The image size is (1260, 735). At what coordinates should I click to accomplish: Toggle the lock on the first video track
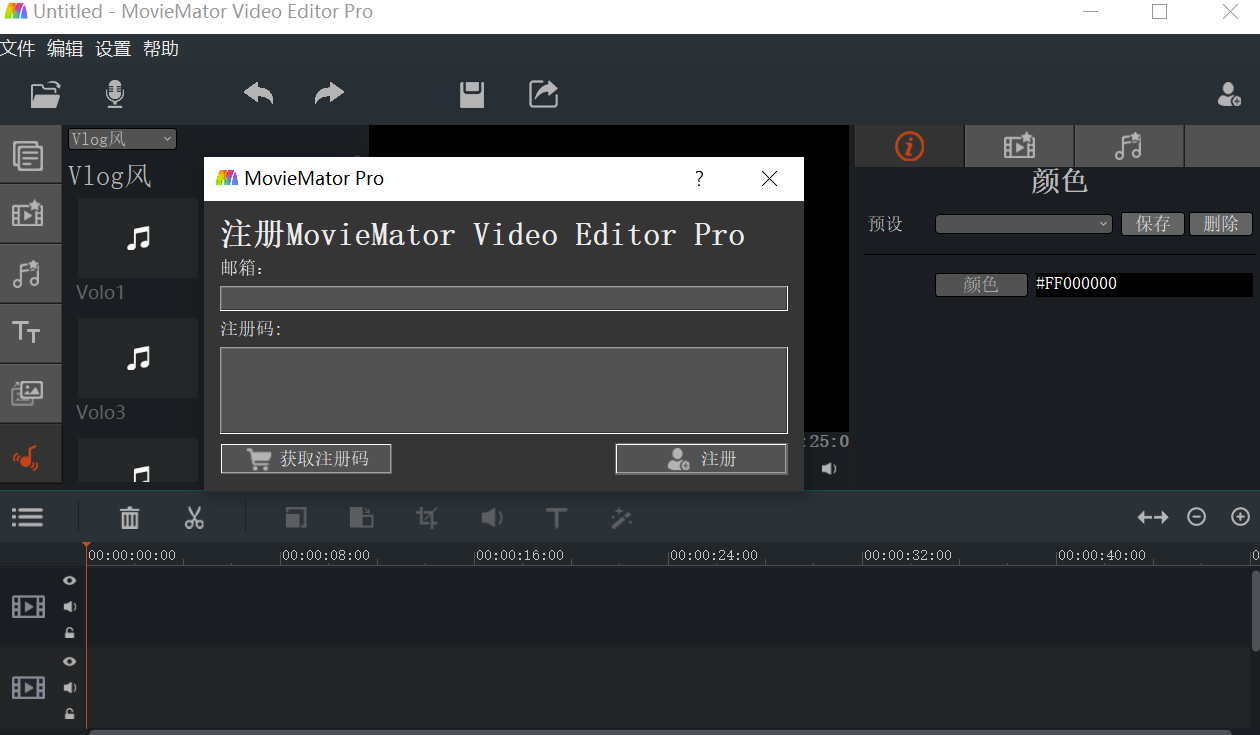point(70,633)
